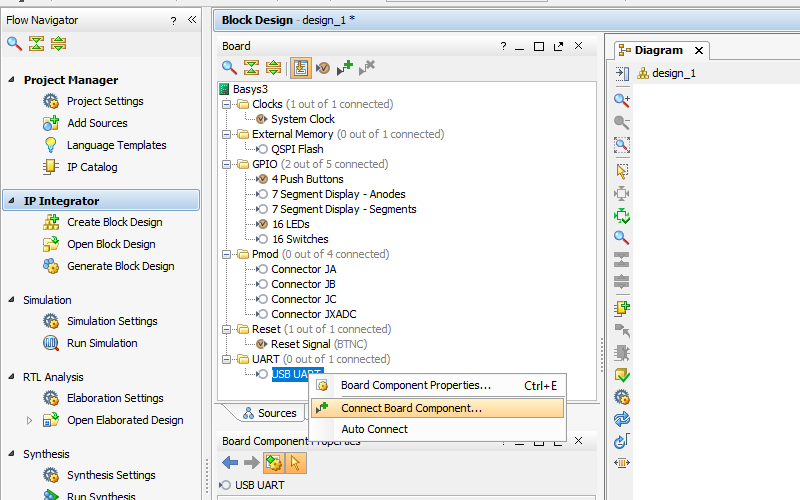The width and height of the screenshot is (800, 500).
Task: Click the Validate Design checkmark icon
Action: click(x=621, y=375)
